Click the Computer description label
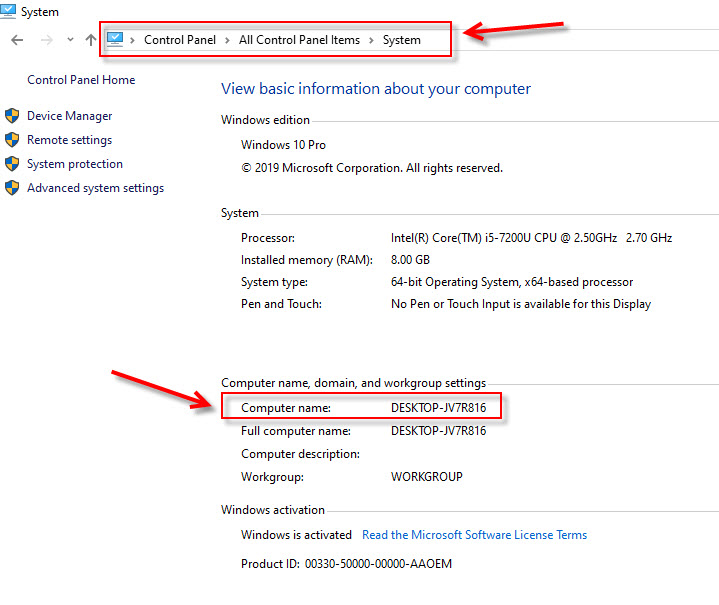 (x=300, y=454)
